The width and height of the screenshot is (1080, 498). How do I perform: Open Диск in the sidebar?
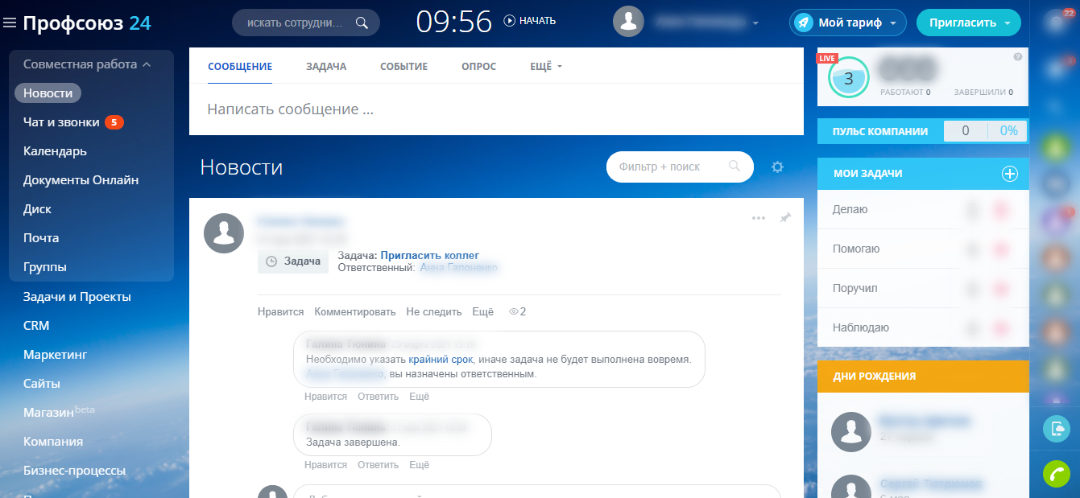(x=37, y=209)
